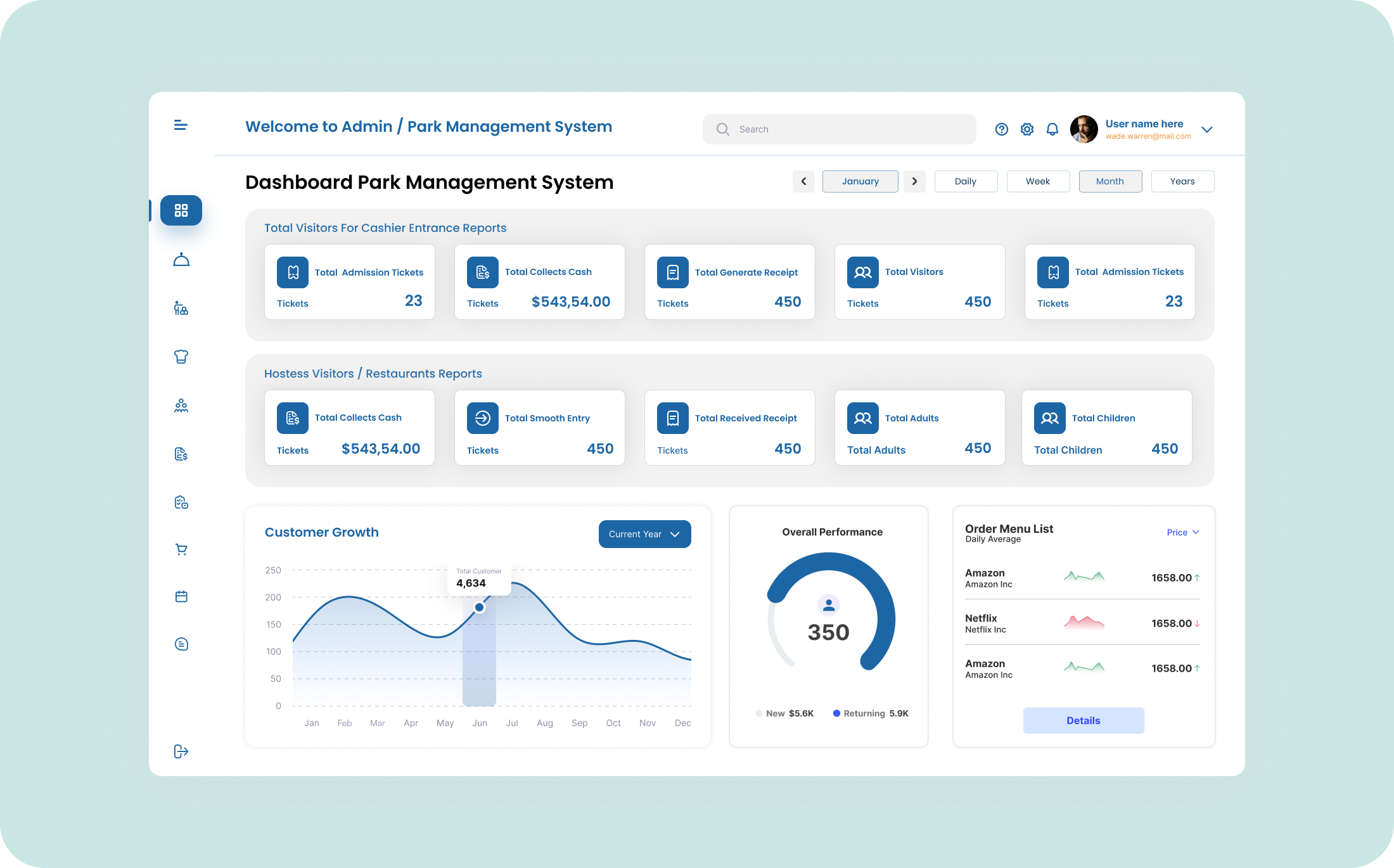Switch to the Week view tab
The image size is (1394, 868).
tap(1038, 181)
